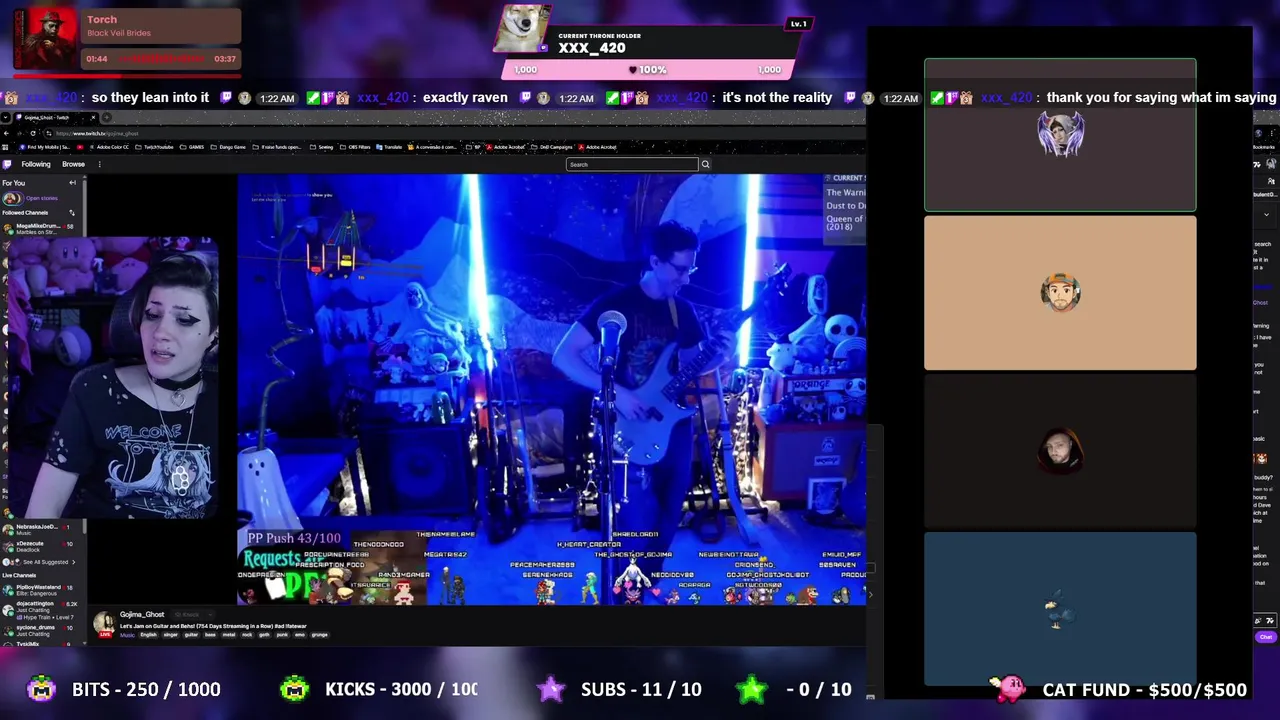Click the Twitch logo home icon
Viewport: 1280px width, 720px height.
point(8,164)
